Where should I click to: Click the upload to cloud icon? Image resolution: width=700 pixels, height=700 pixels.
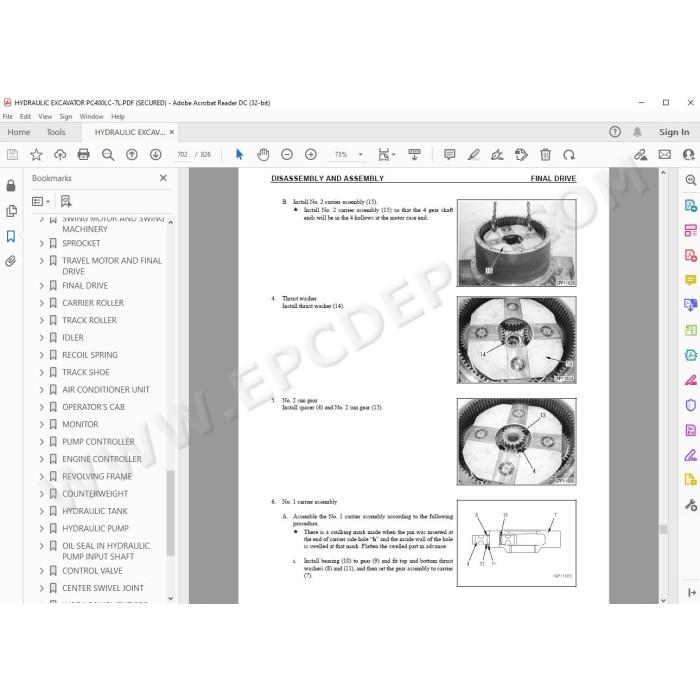click(x=60, y=154)
